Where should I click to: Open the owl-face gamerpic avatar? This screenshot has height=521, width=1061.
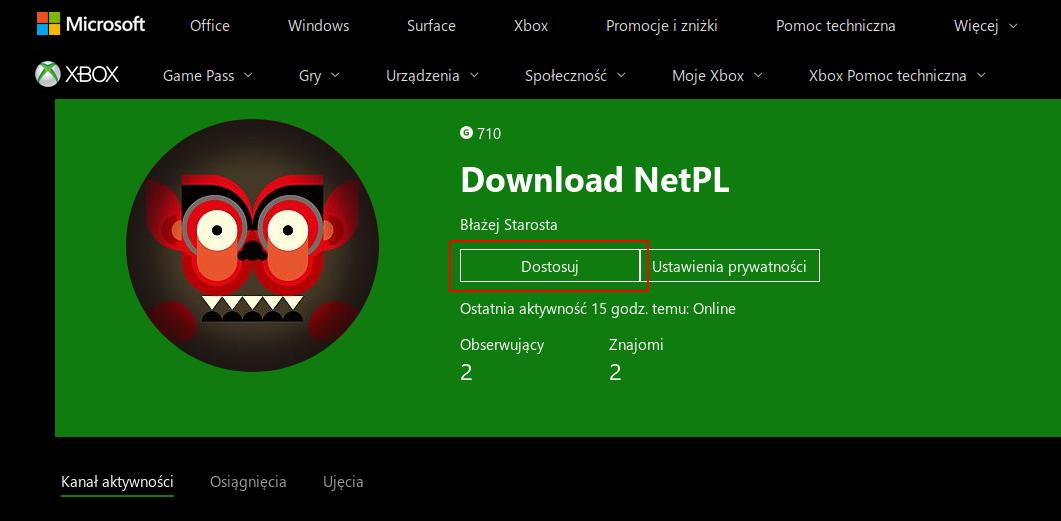pos(252,245)
